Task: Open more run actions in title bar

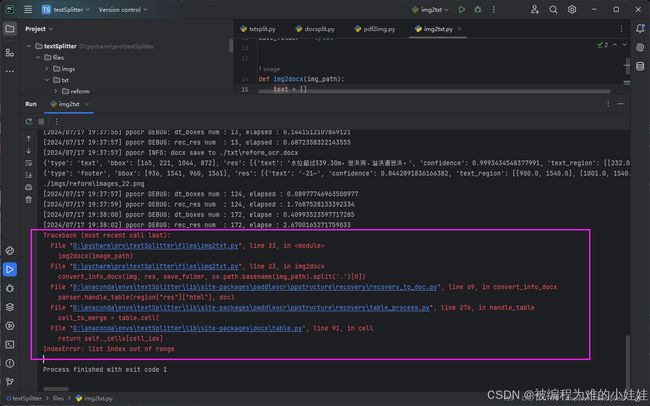Action: click(493, 10)
